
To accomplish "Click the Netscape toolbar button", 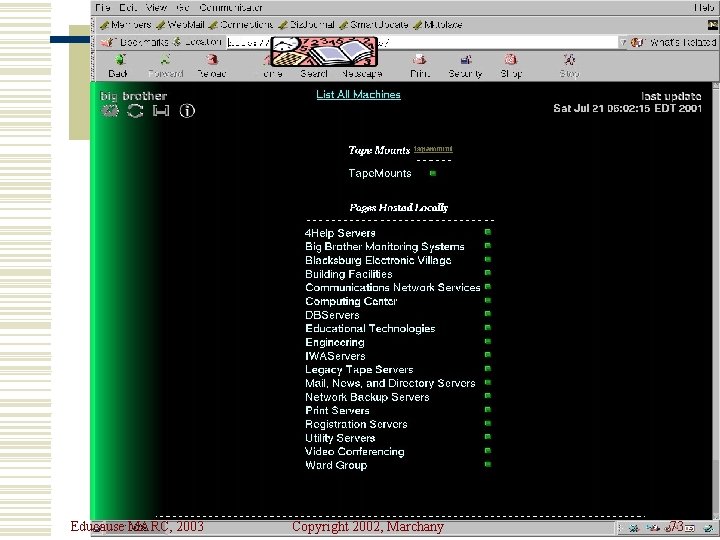I will pos(362,73).
